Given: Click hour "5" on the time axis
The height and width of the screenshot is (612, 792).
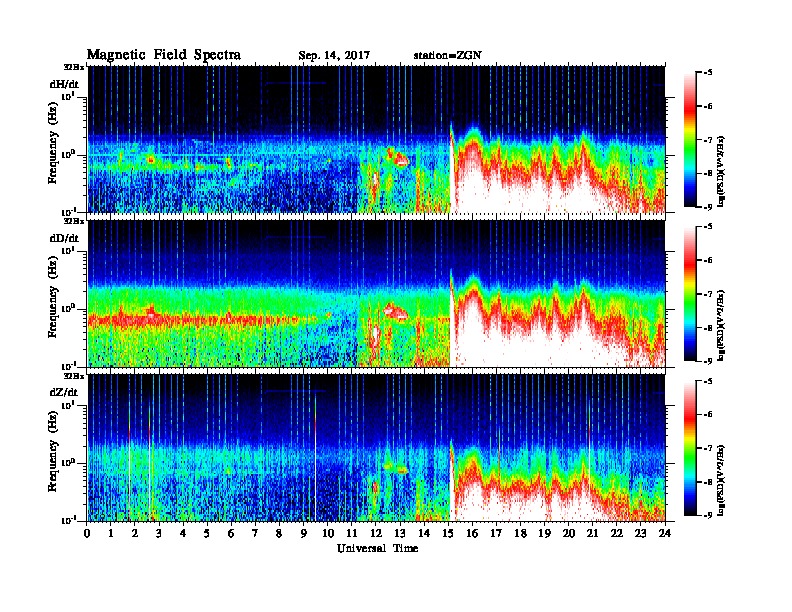Looking at the screenshot, I should coord(207,533).
